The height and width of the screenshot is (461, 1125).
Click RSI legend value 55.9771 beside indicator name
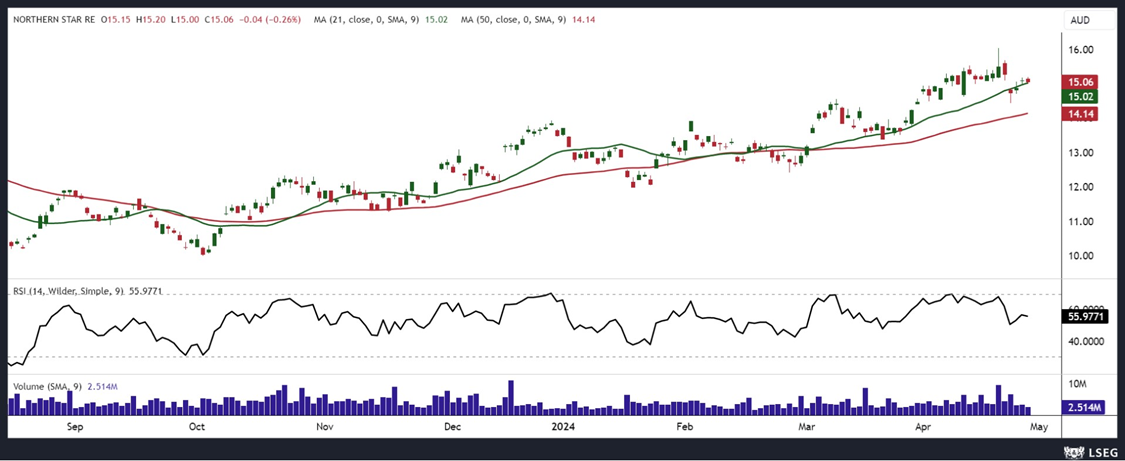click(144, 291)
